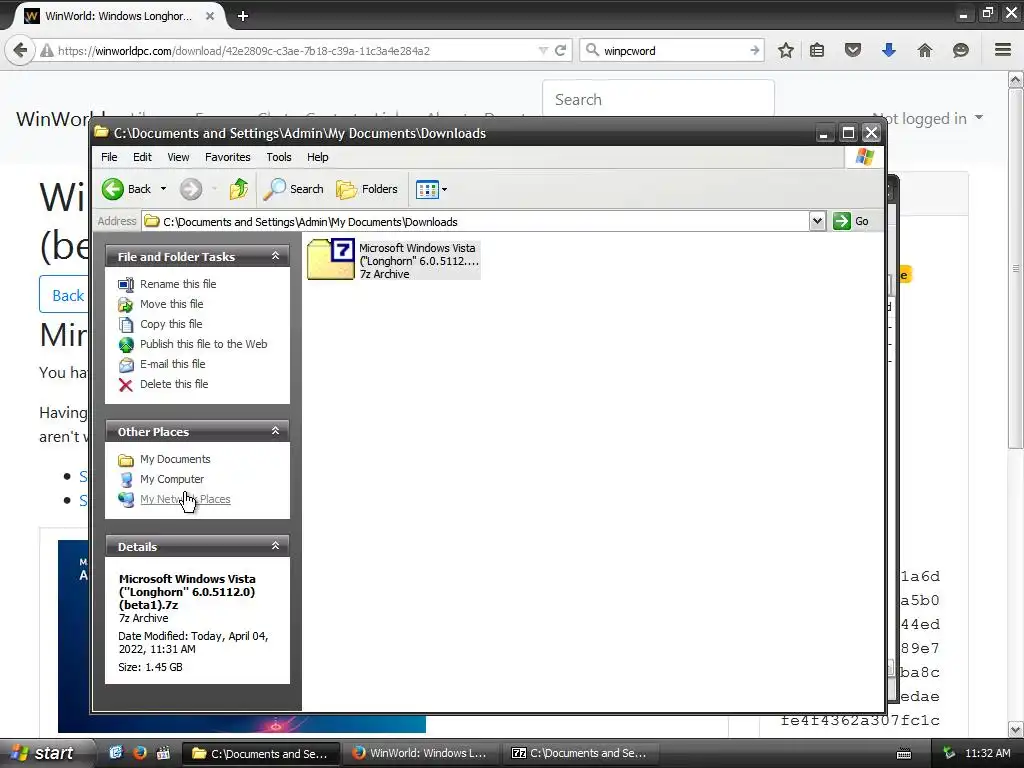Reload the Firefox page
This screenshot has height=768, width=1024.
click(x=560, y=50)
